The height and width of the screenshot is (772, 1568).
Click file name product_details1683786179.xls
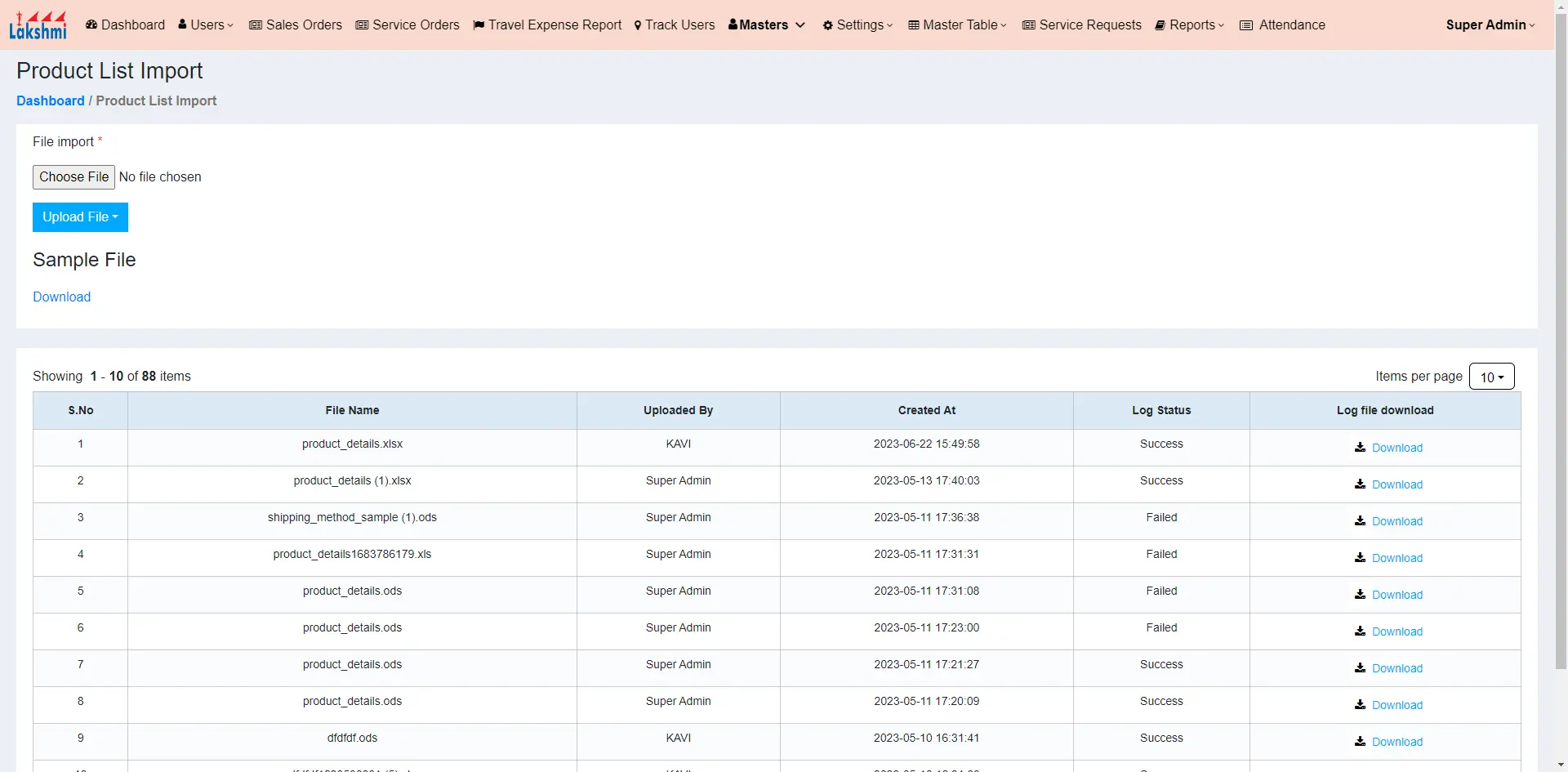pos(352,555)
